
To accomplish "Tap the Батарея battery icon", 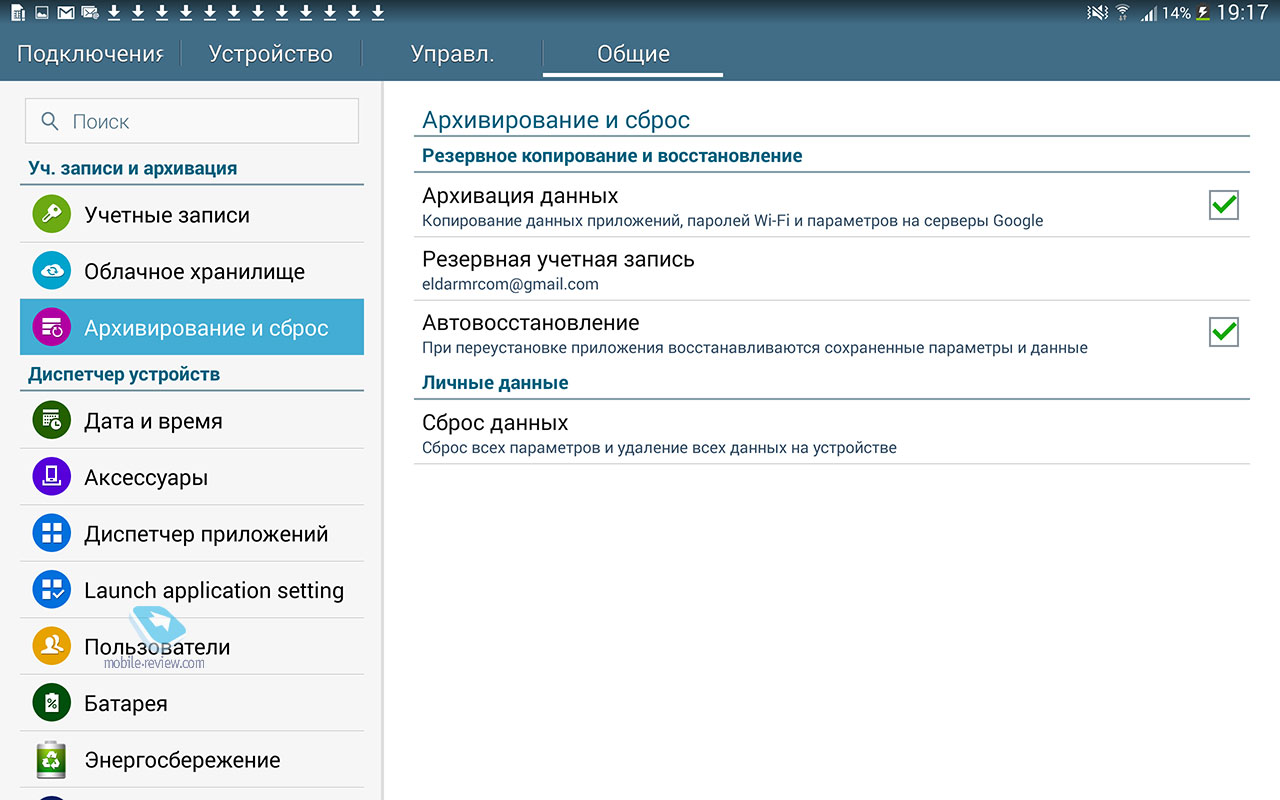I will (51, 703).
